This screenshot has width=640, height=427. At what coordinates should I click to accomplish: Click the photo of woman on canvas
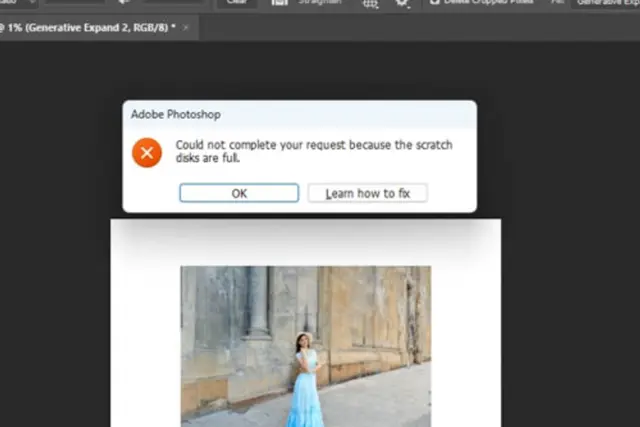click(306, 346)
